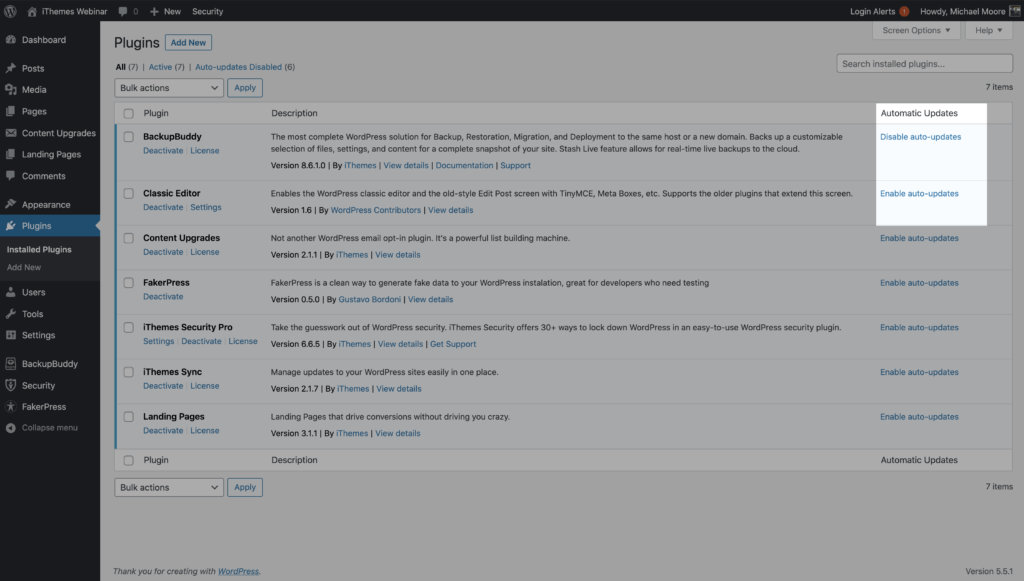
Task: Expand the Help dropdown tab
Action: pyautogui.click(x=989, y=30)
